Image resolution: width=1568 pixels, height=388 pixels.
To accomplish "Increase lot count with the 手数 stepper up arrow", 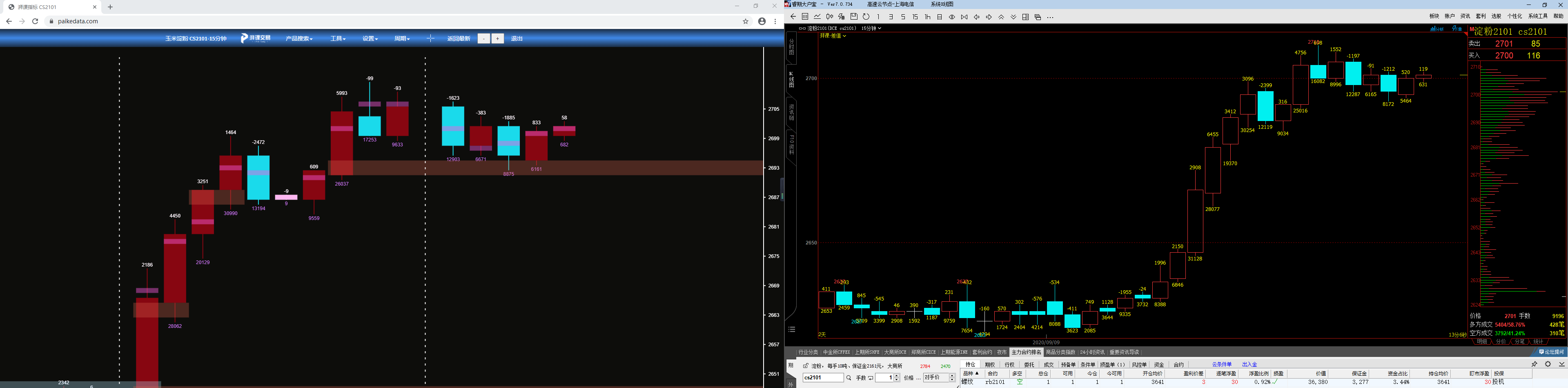I will (x=897, y=376).
